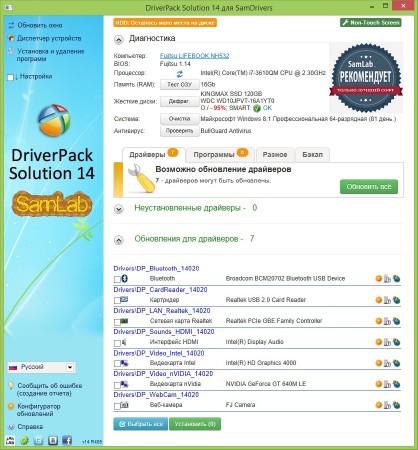Click the Non-Touch Screen button

(371, 23)
